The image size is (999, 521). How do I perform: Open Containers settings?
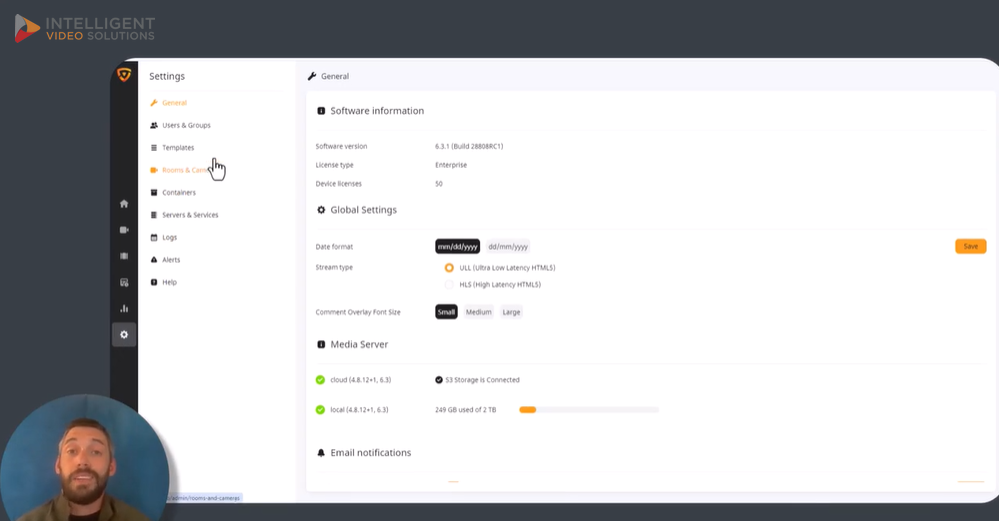click(179, 192)
